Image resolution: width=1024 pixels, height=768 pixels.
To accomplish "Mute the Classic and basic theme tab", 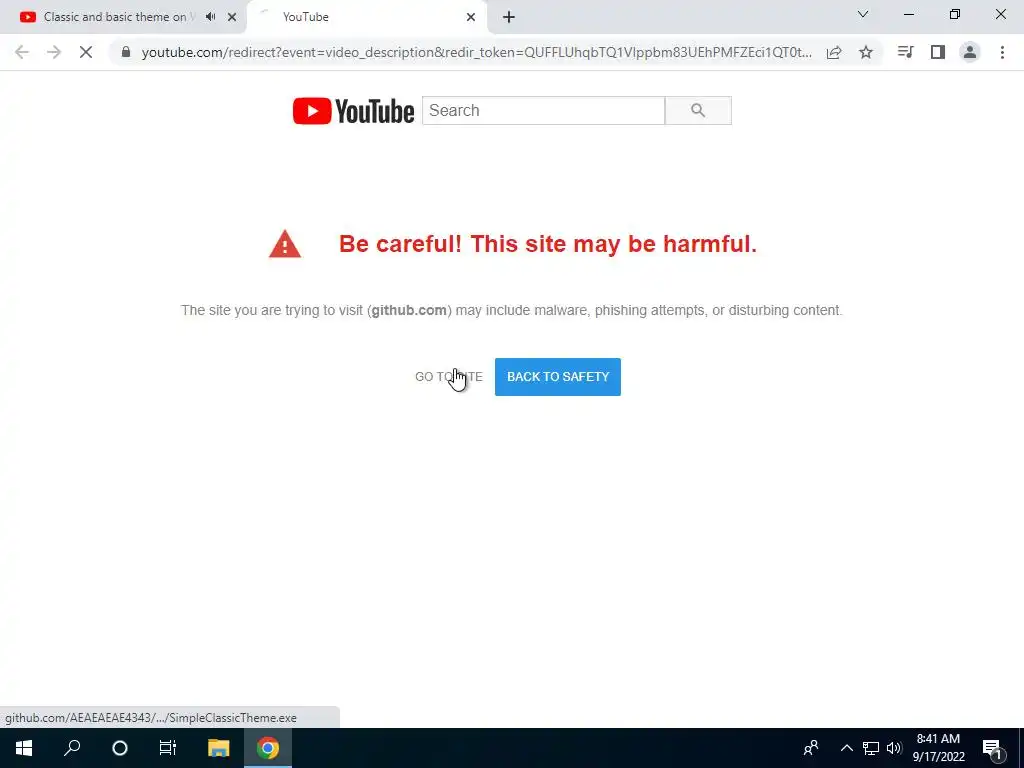I will pyautogui.click(x=210, y=17).
